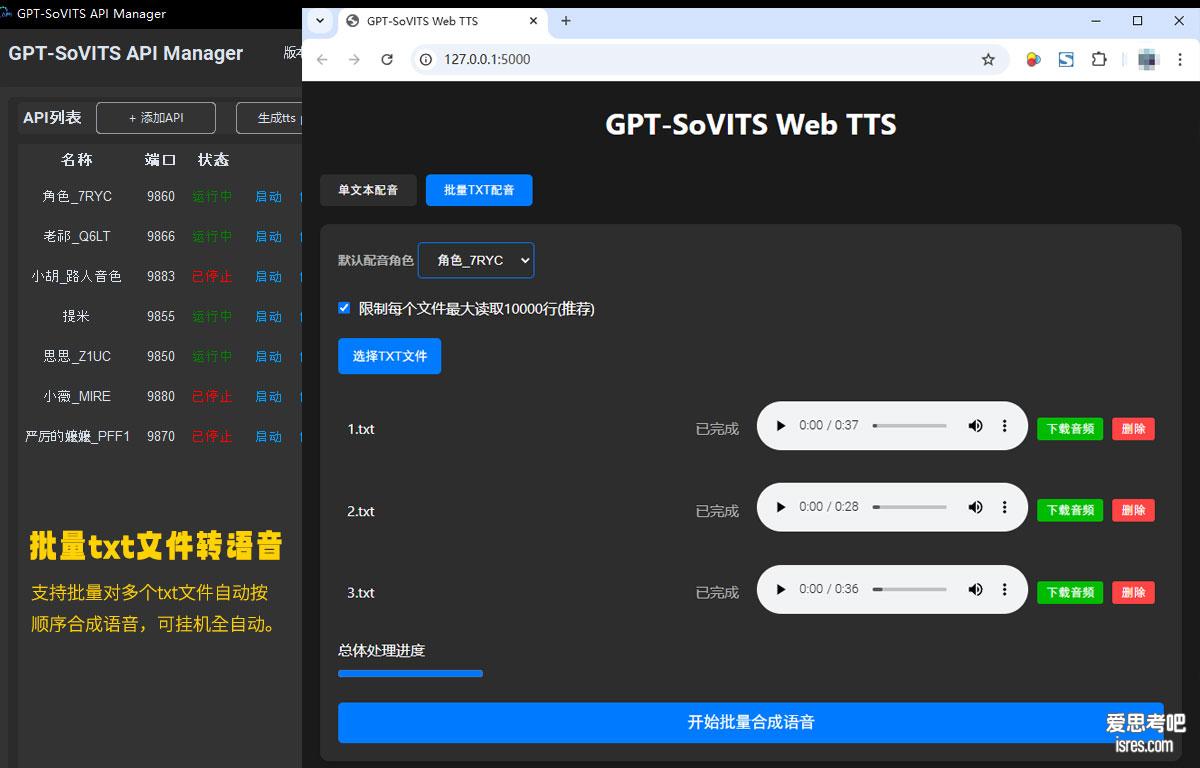
Task: Download audio for 1.txt
Action: click(1070, 428)
